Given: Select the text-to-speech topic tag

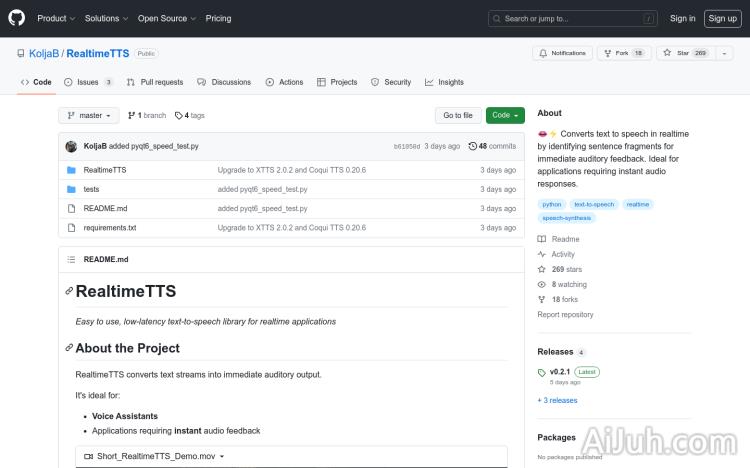Looking at the screenshot, I should [x=594, y=204].
